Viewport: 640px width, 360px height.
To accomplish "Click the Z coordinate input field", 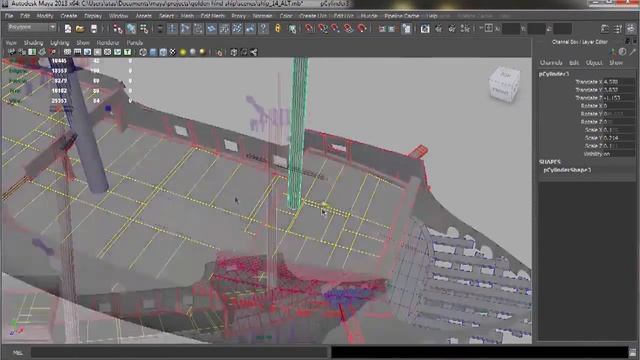I will [562, 29].
